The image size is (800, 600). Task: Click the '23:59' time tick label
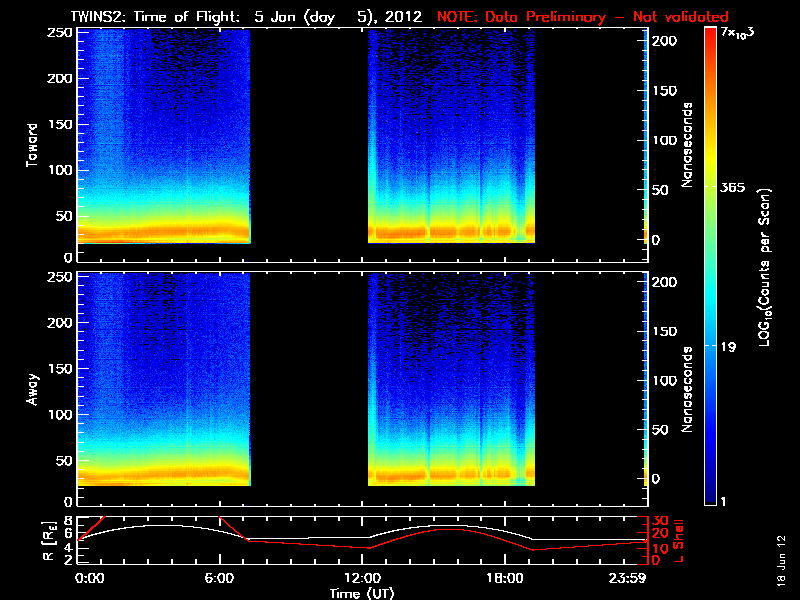click(627, 579)
